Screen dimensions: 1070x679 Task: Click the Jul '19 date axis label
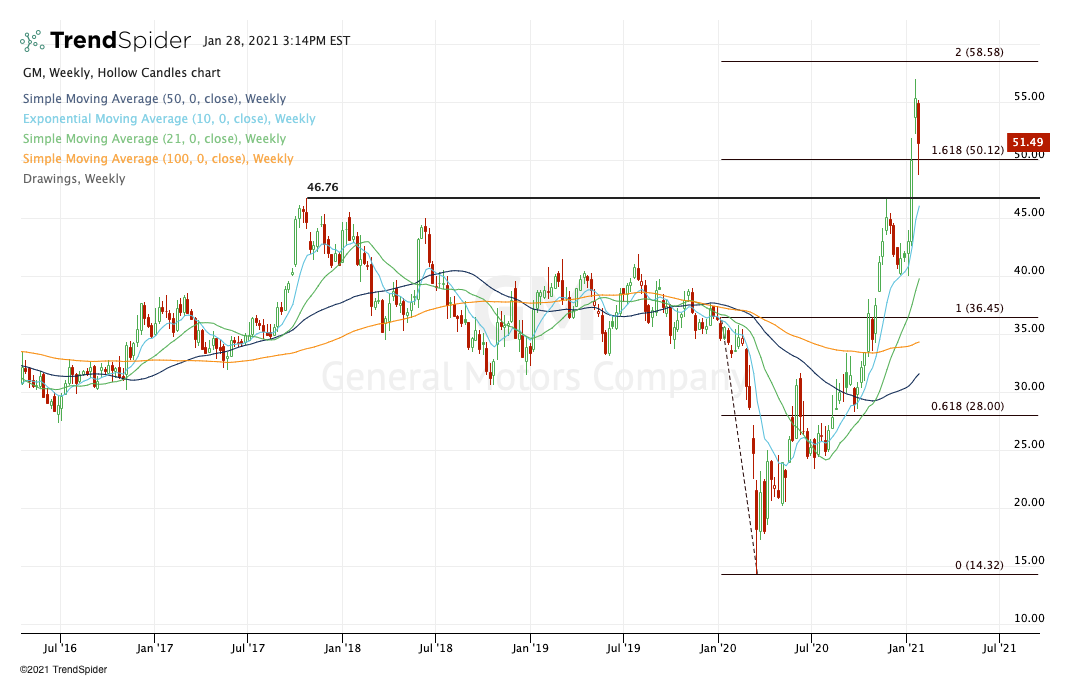click(623, 648)
